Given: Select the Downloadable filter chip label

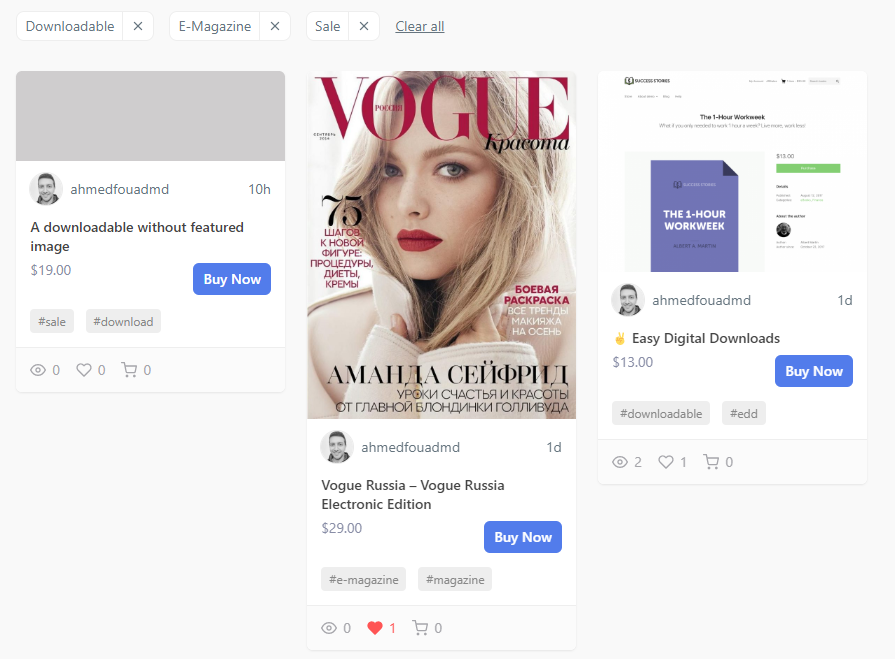Looking at the screenshot, I should coord(70,26).
